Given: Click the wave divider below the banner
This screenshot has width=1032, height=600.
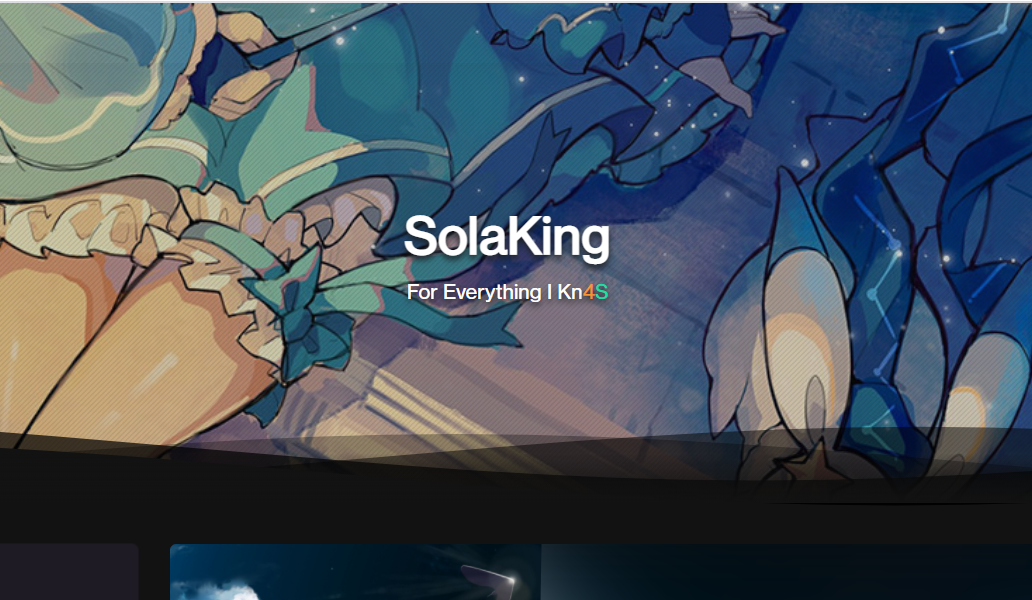Looking at the screenshot, I should click(x=516, y=466).
